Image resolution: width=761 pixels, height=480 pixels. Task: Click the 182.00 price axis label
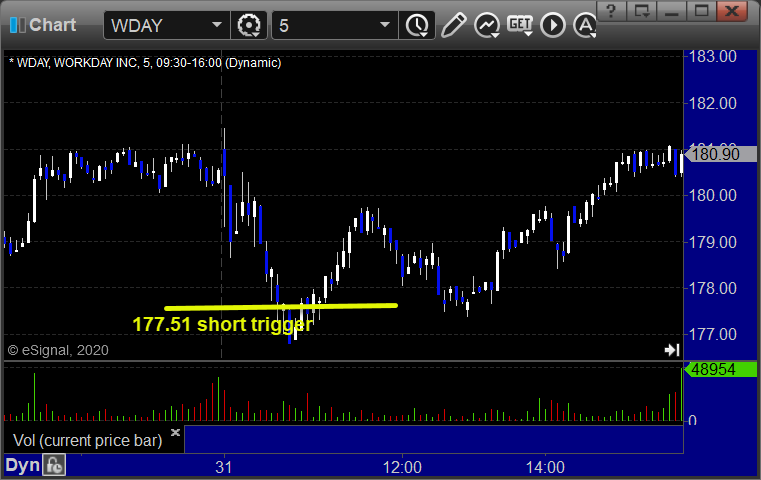tap(712, 103)
